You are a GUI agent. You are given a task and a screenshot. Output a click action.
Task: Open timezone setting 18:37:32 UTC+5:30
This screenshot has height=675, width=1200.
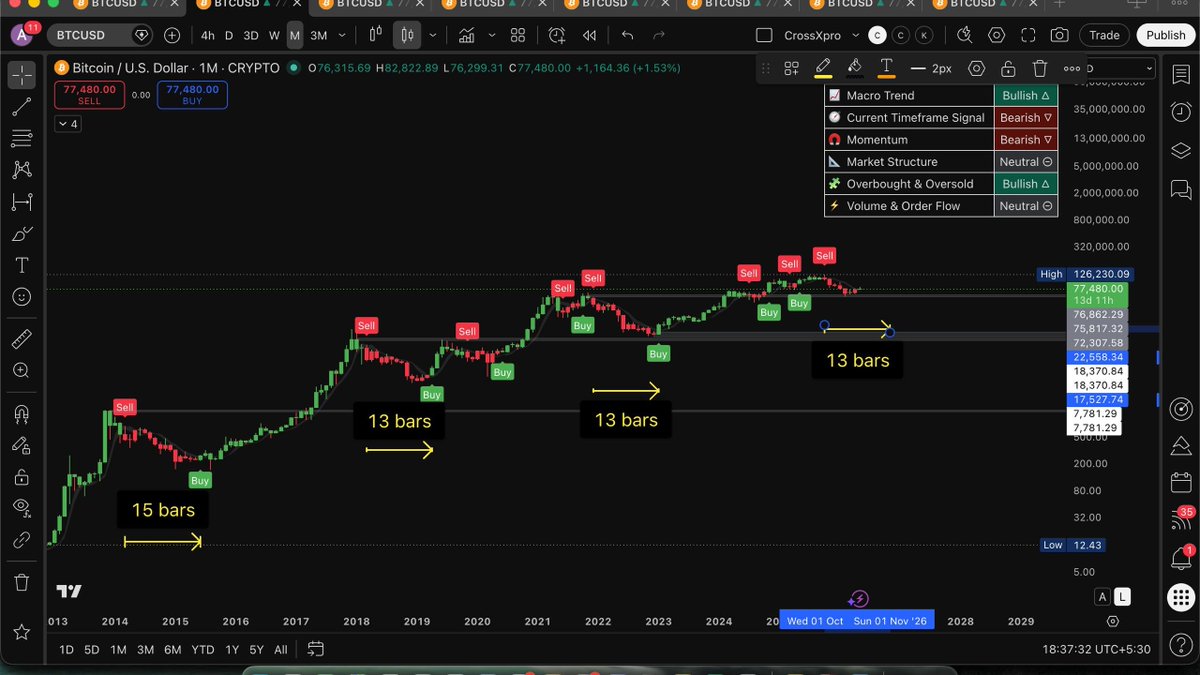(1096, 649)
